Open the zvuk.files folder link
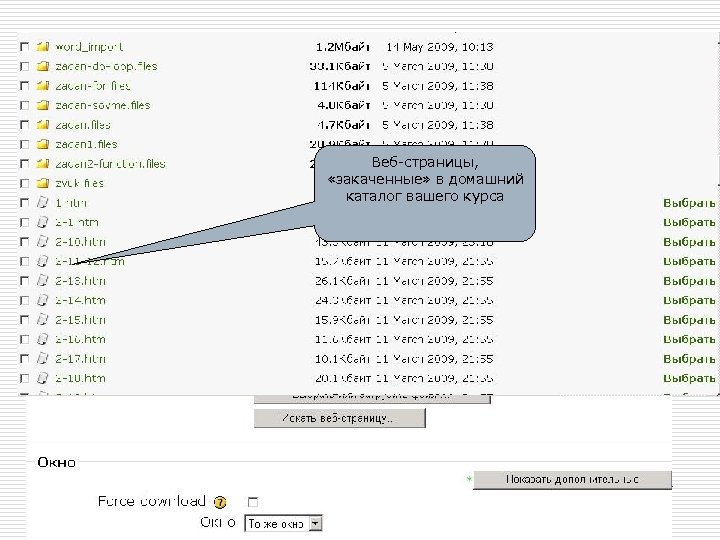The height and width of the screenshot is (540, 720). (79, 183)
